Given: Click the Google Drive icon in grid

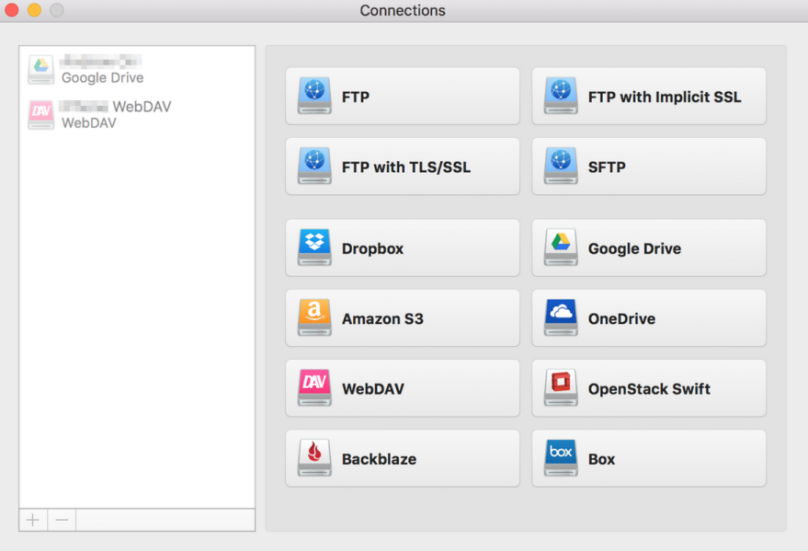Looking at the screenshot, I should point(560,248).
